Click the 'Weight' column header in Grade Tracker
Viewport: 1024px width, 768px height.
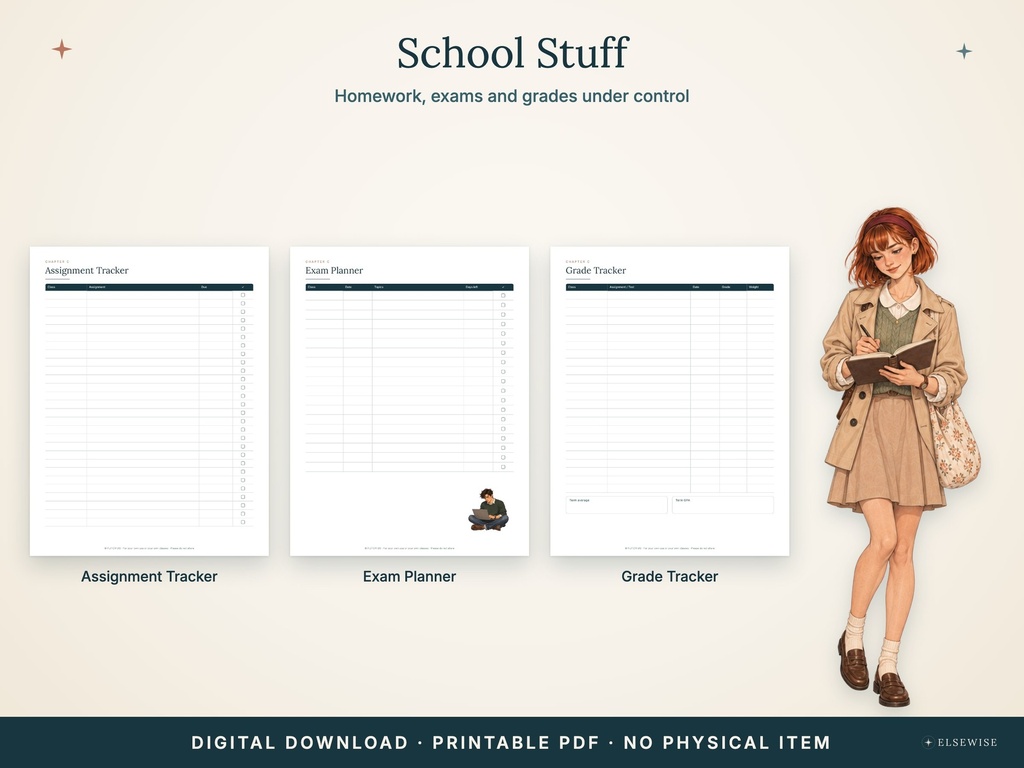[x=754, y=287]
